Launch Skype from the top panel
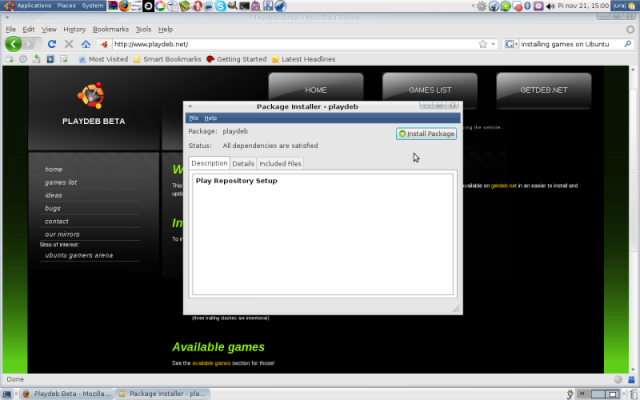This screenshot has width=640, height=400. [x=220, y=6]
